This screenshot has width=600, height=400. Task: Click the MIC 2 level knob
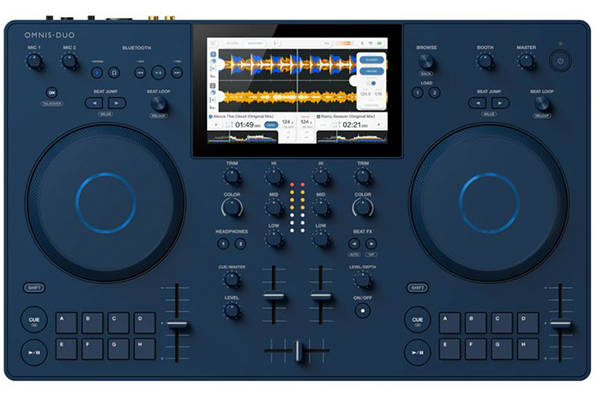point(70,61)
